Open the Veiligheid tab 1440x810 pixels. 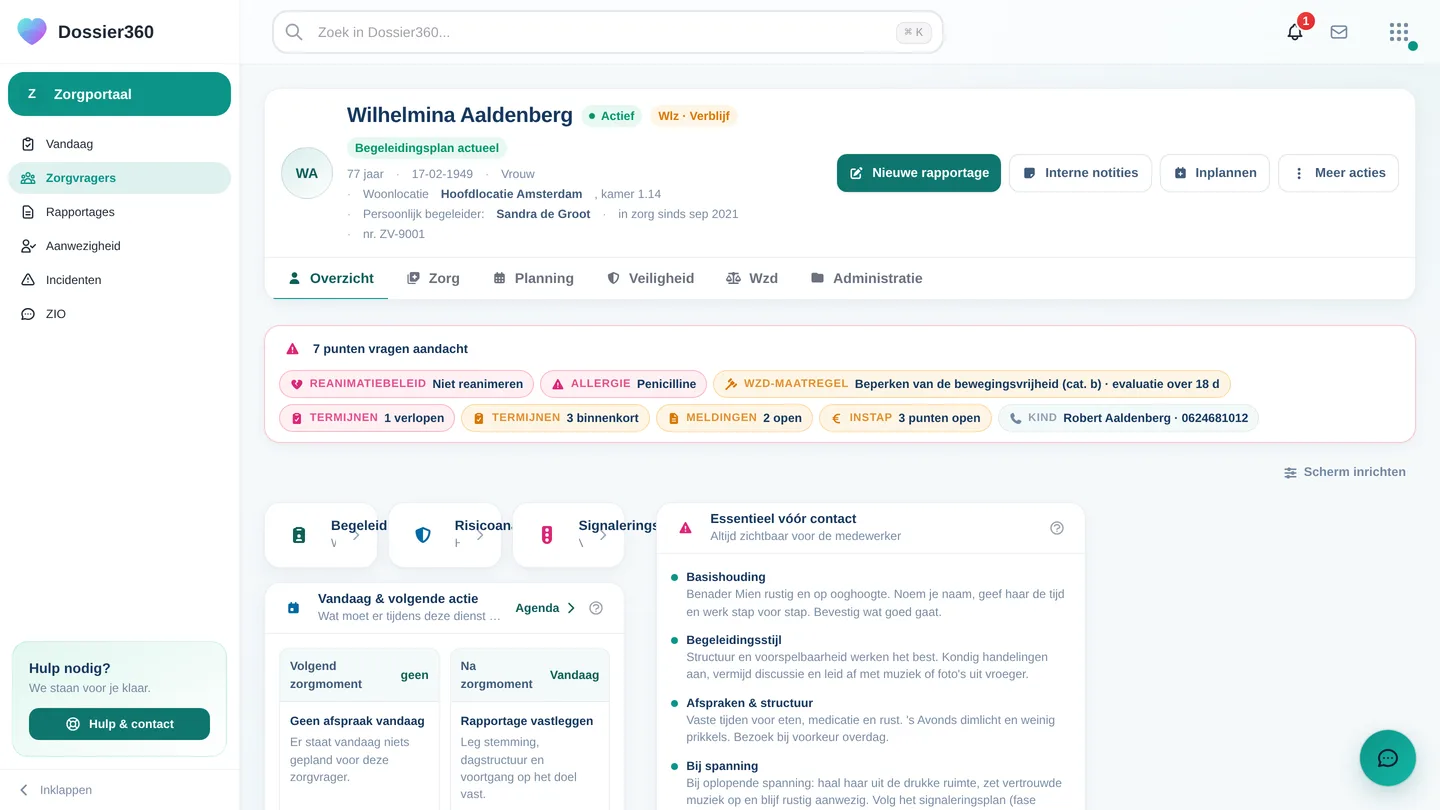click(x=651, y=278)
